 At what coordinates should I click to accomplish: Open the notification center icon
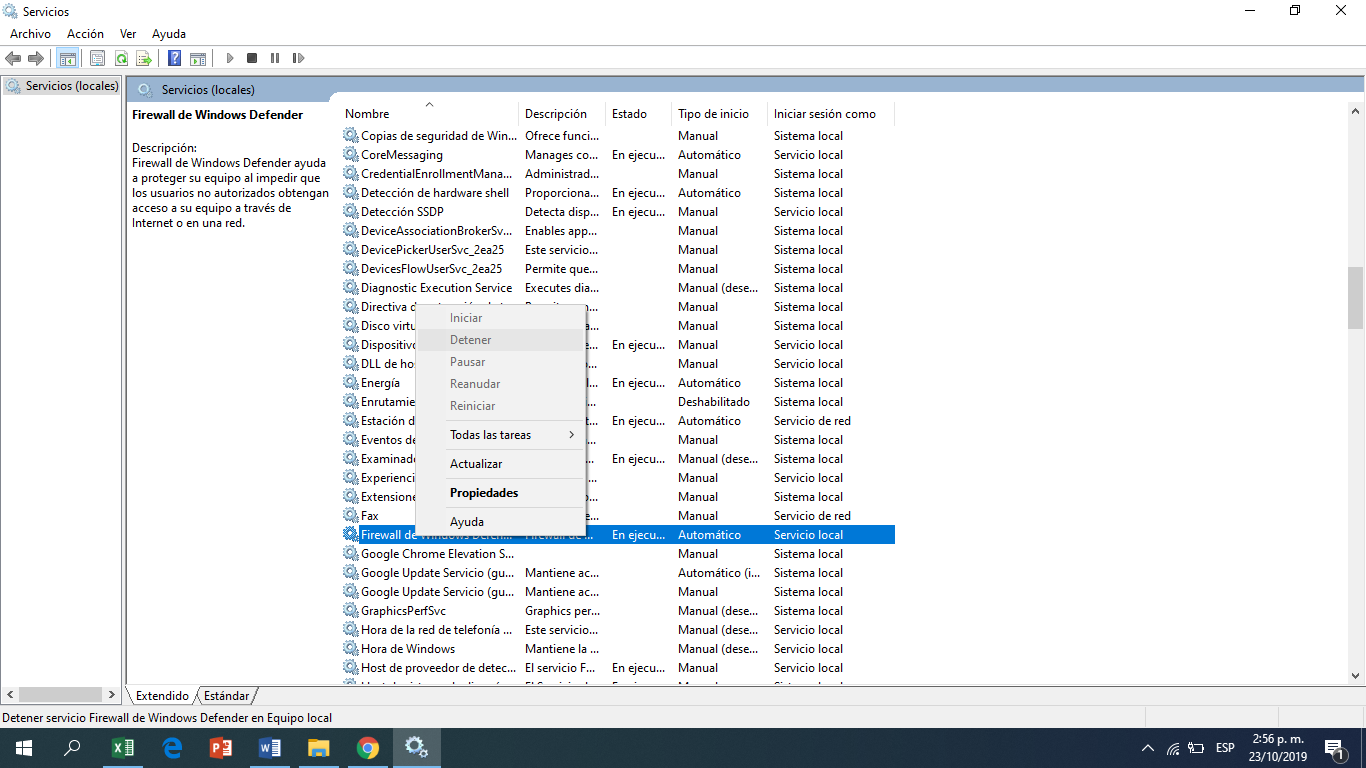pos(1334,748)
